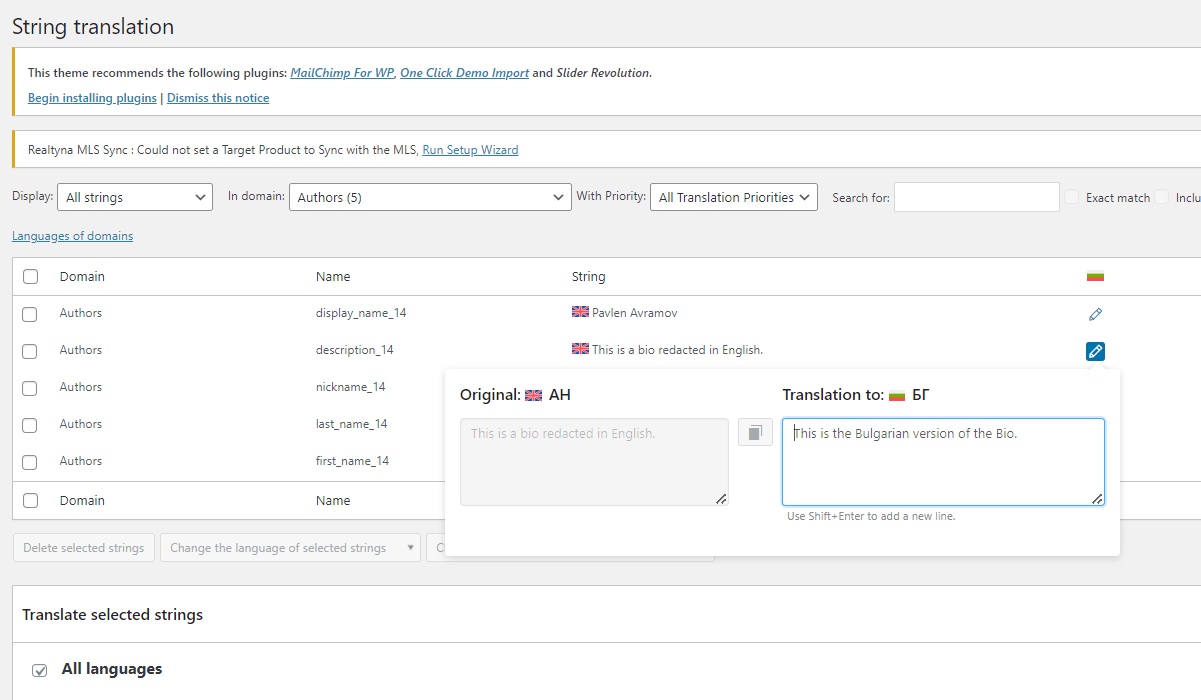
Task: Open Change the language of selected strings
Action: click(x=290, y=548)
